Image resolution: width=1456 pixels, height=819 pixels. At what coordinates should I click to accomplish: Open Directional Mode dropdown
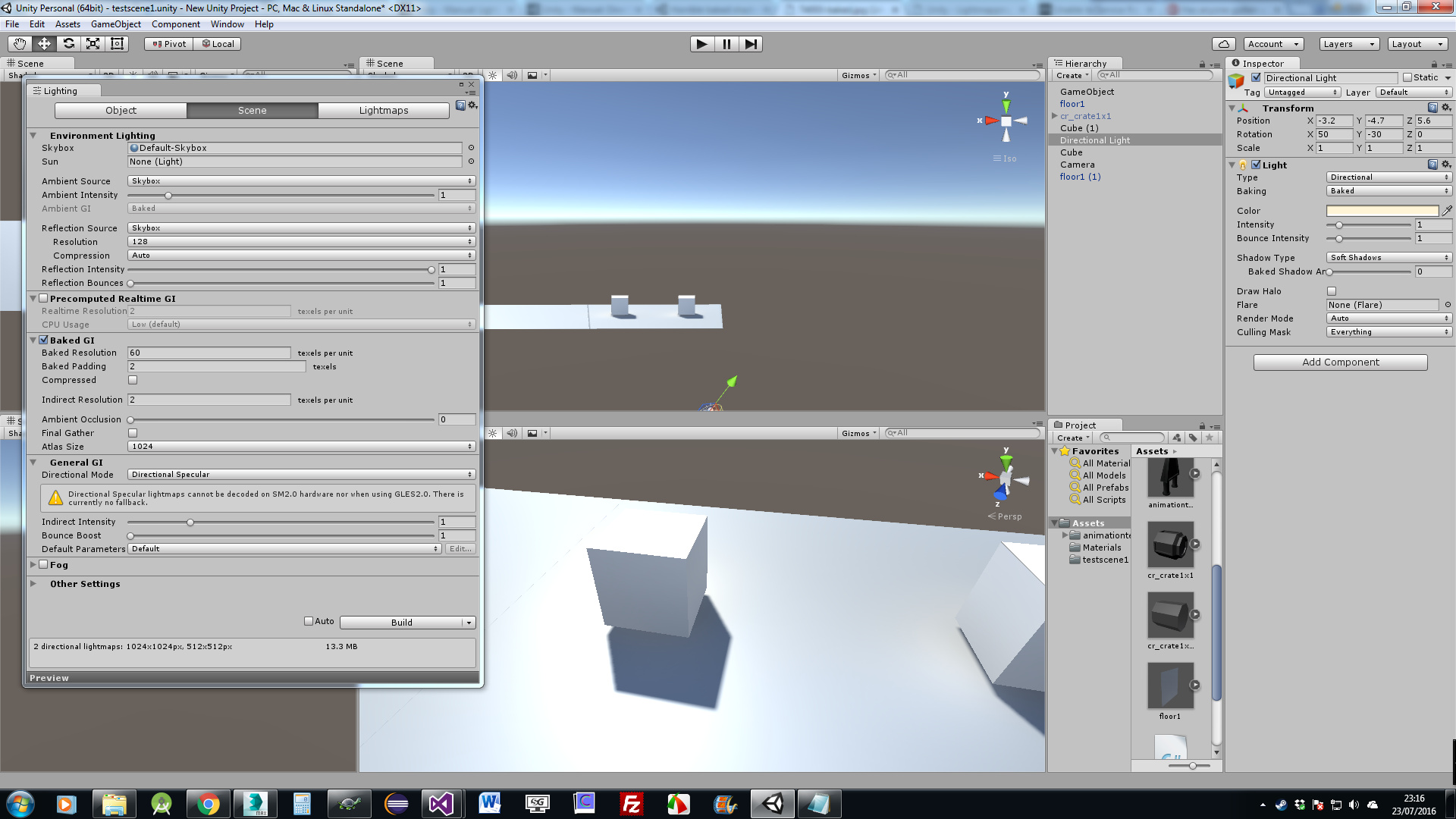point(302,475)
